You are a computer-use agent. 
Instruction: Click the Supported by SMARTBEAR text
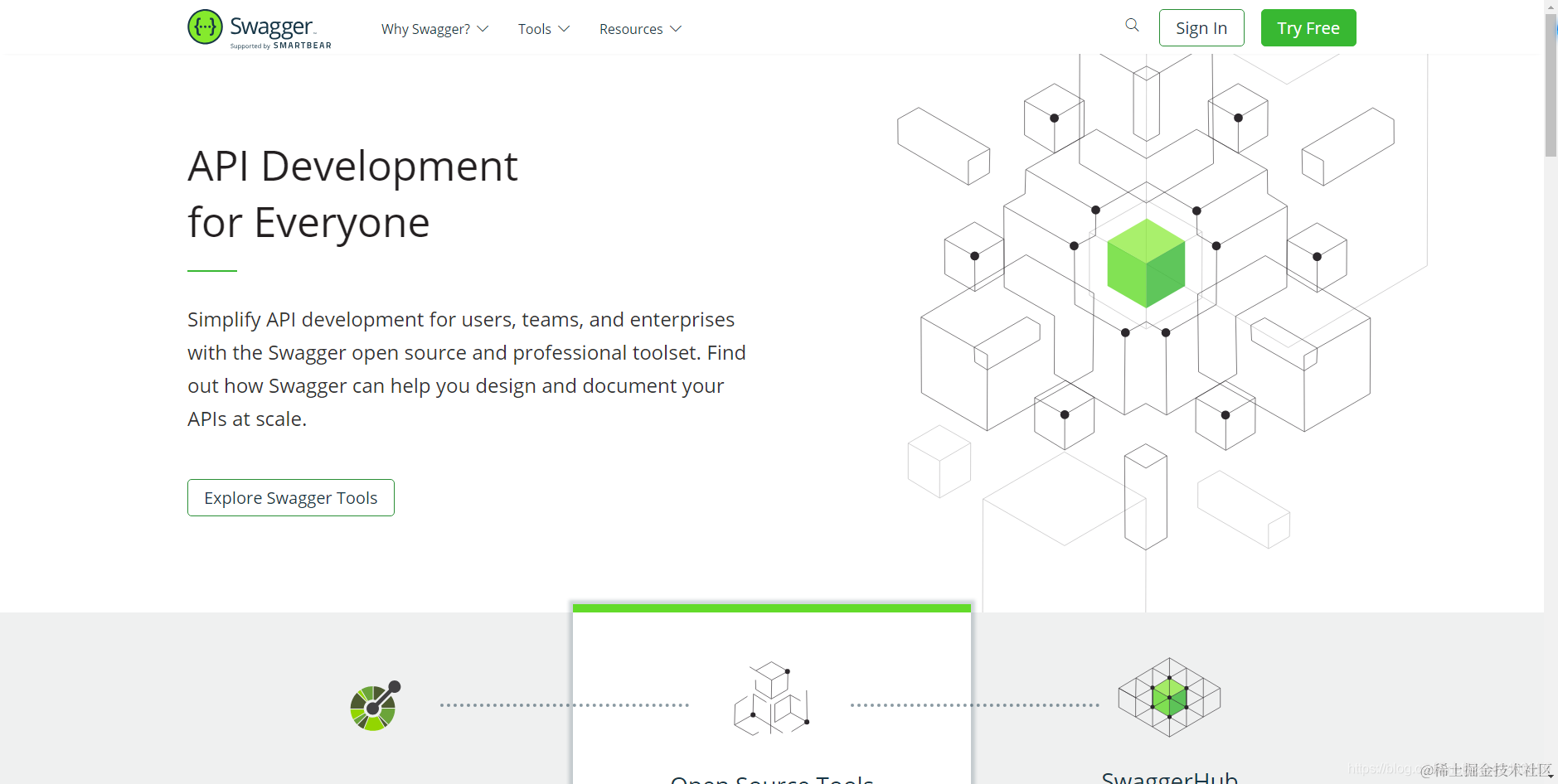(x=280, y=46)
